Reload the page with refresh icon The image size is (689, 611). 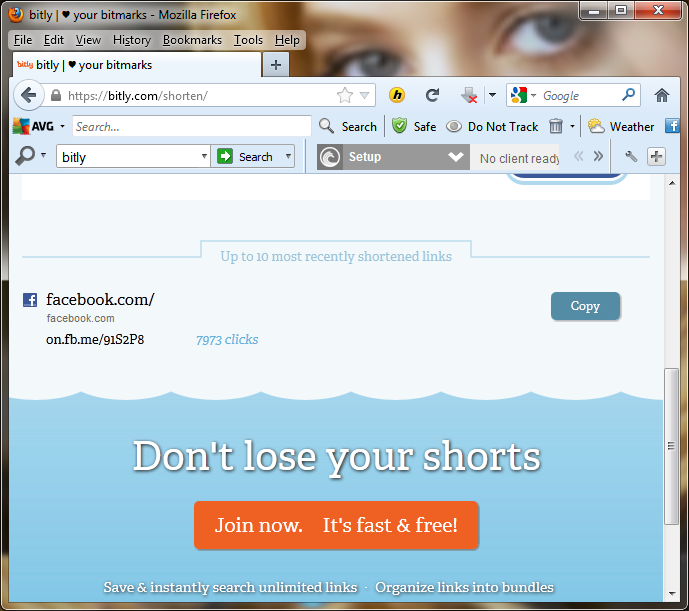[x=432, y=95]
